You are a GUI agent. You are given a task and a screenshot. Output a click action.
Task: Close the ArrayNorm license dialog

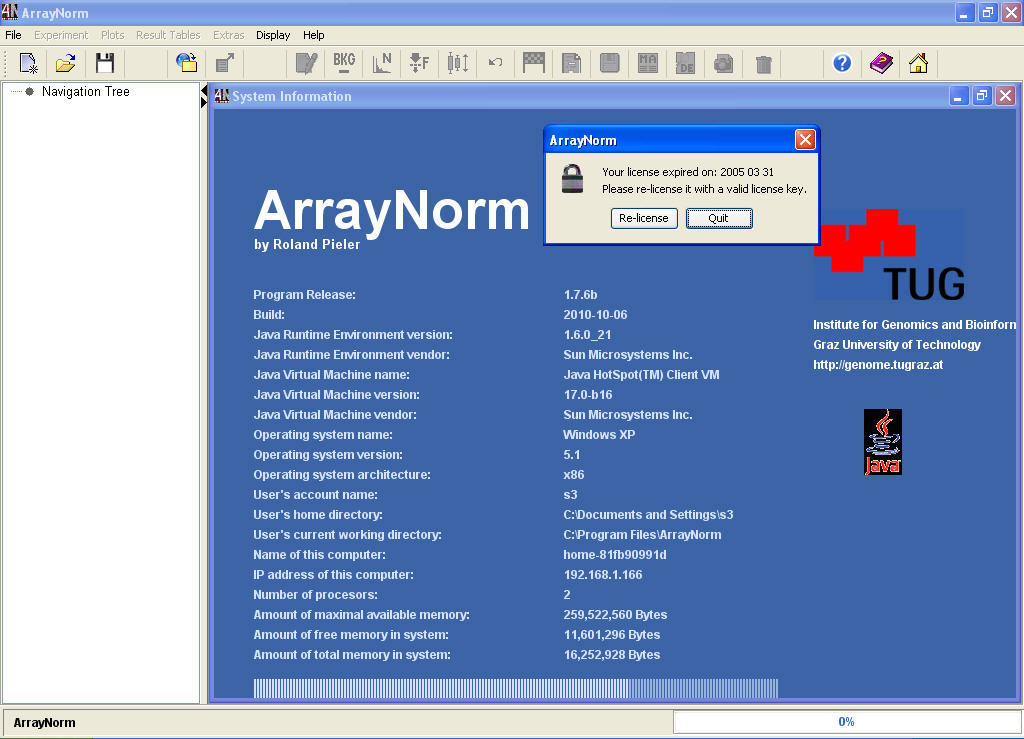805,140
